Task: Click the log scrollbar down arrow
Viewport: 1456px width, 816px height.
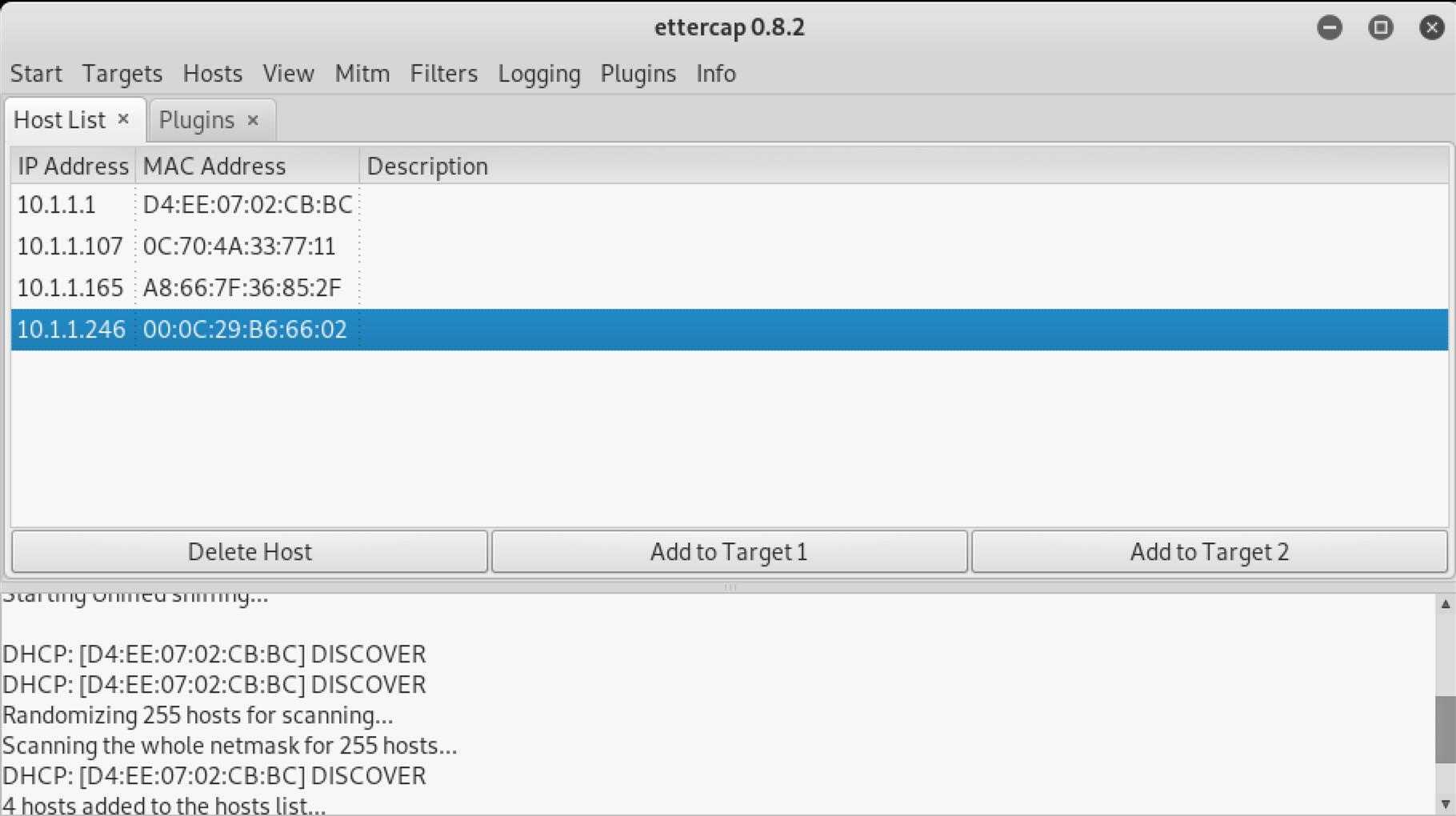Action: point(1446,804)
